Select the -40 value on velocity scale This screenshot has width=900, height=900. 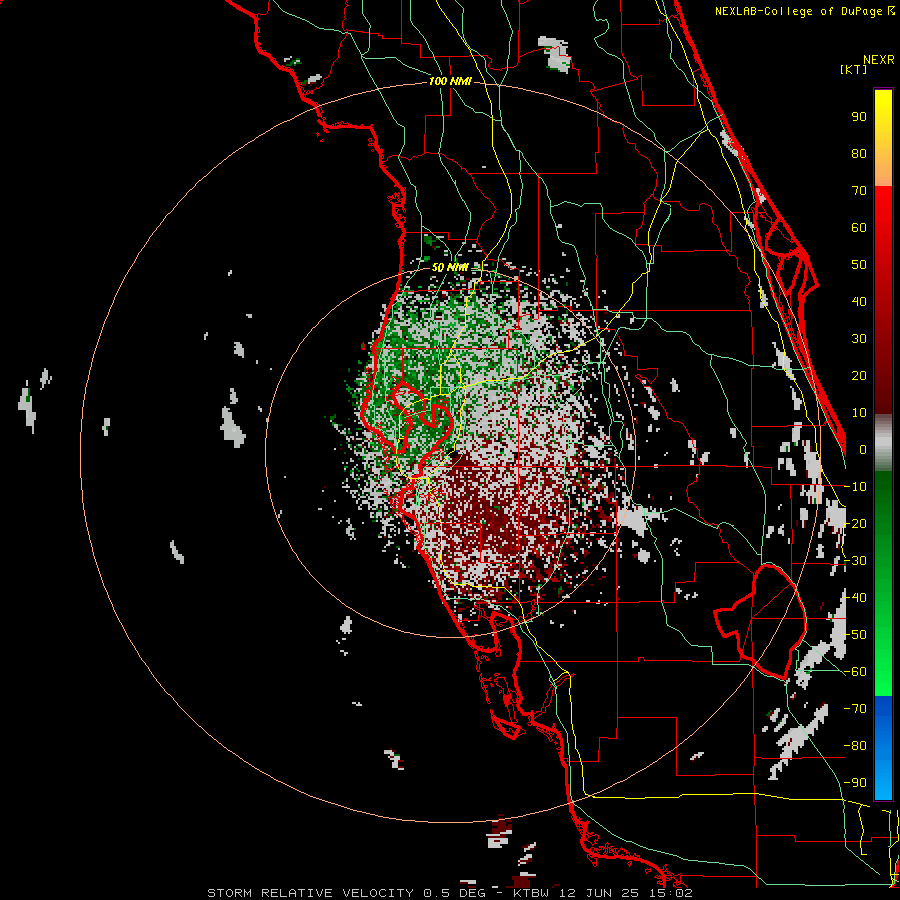tap(855, 598)
